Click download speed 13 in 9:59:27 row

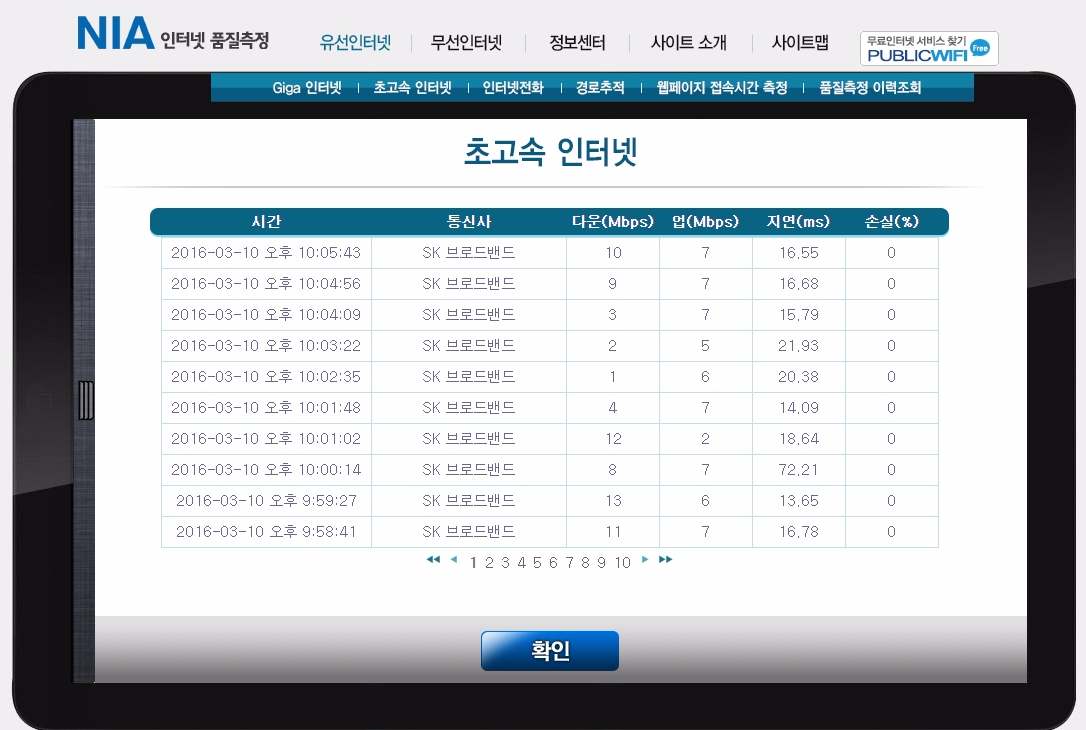pos(613,501)
